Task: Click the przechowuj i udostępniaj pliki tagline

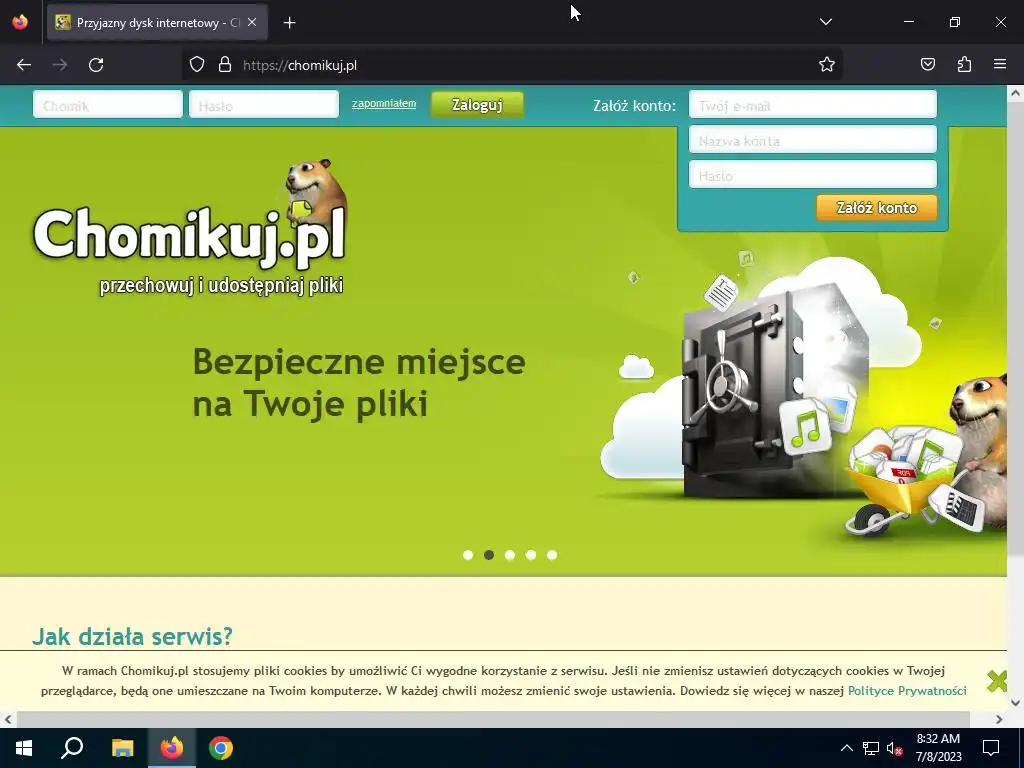Action: [x=221, y=285]
